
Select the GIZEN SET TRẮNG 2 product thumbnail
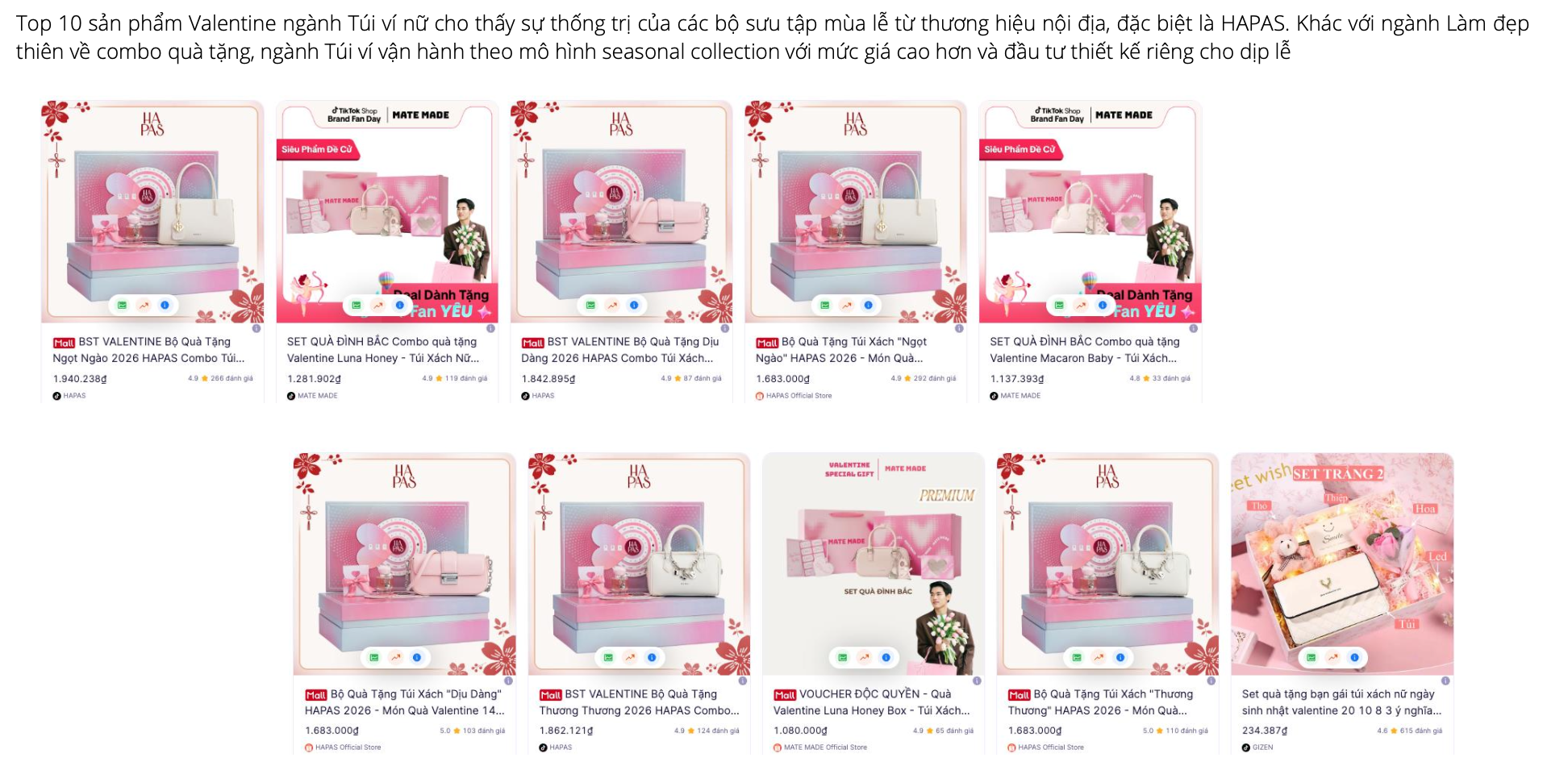click(1342, 564)
